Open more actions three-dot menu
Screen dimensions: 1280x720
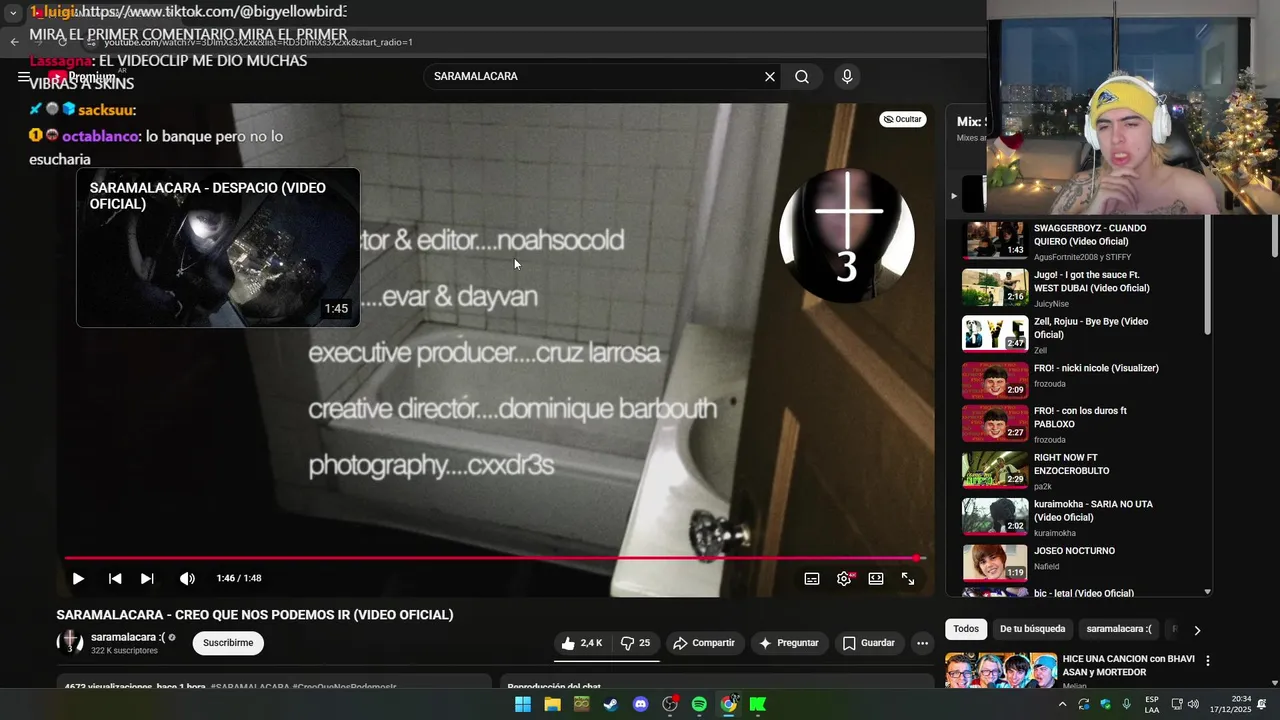click(x=923, y=643)
